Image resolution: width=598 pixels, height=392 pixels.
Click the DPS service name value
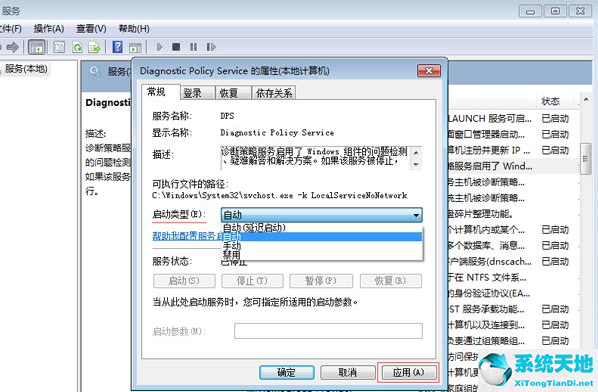point(227,116)
